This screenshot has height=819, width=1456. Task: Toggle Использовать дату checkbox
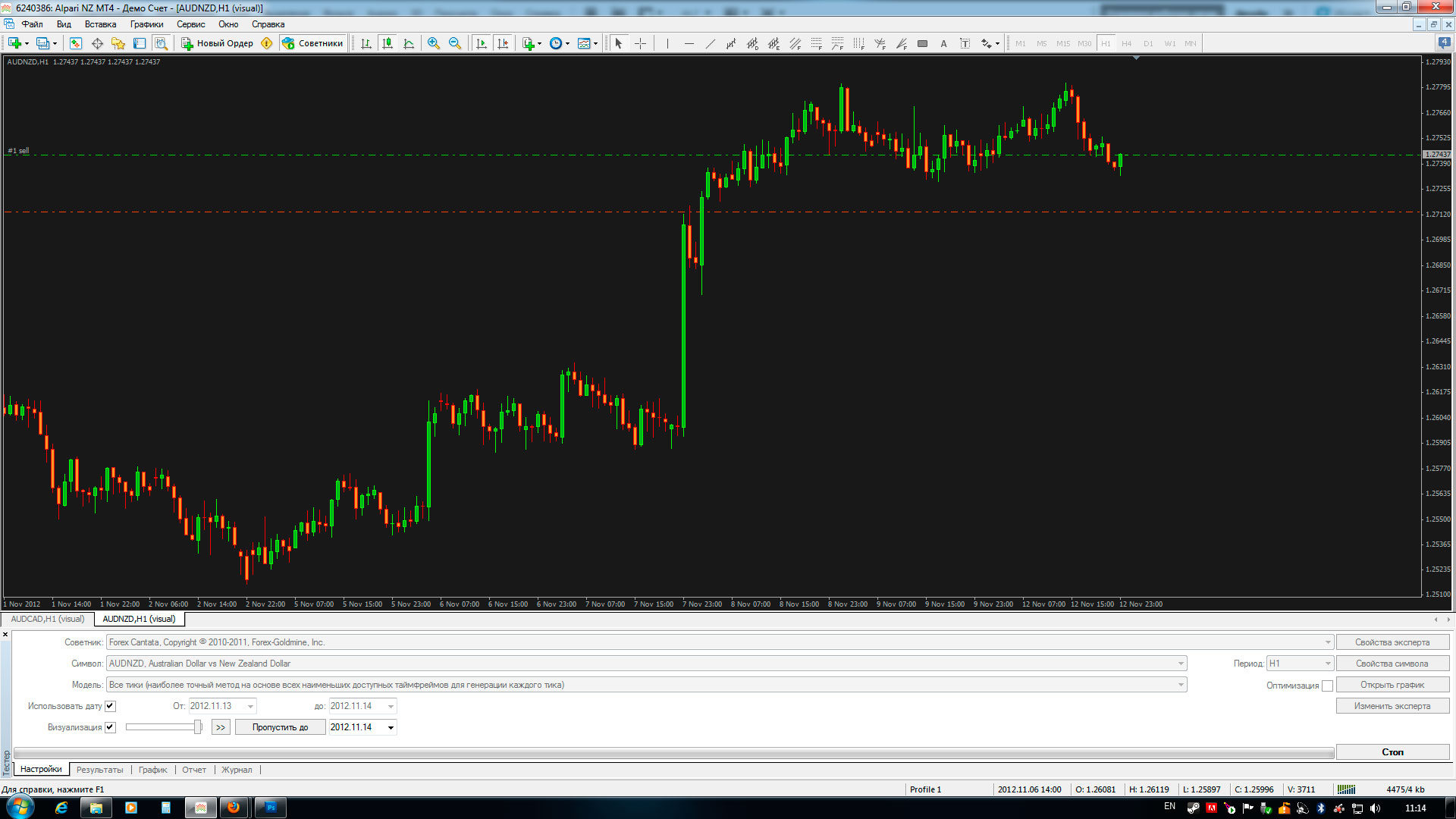pos(110,706)
